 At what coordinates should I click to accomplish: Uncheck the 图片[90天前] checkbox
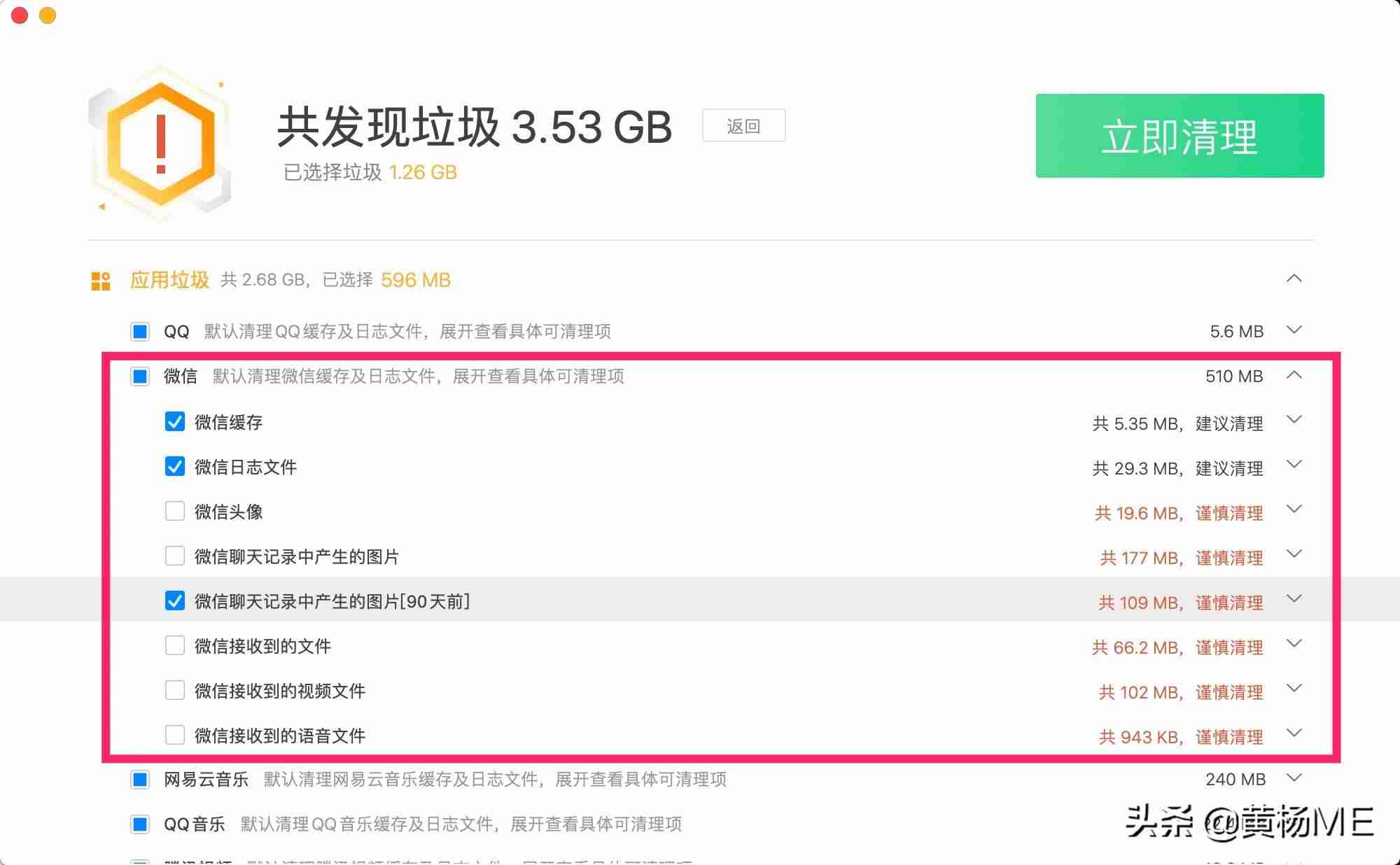(x=175, y=601)
